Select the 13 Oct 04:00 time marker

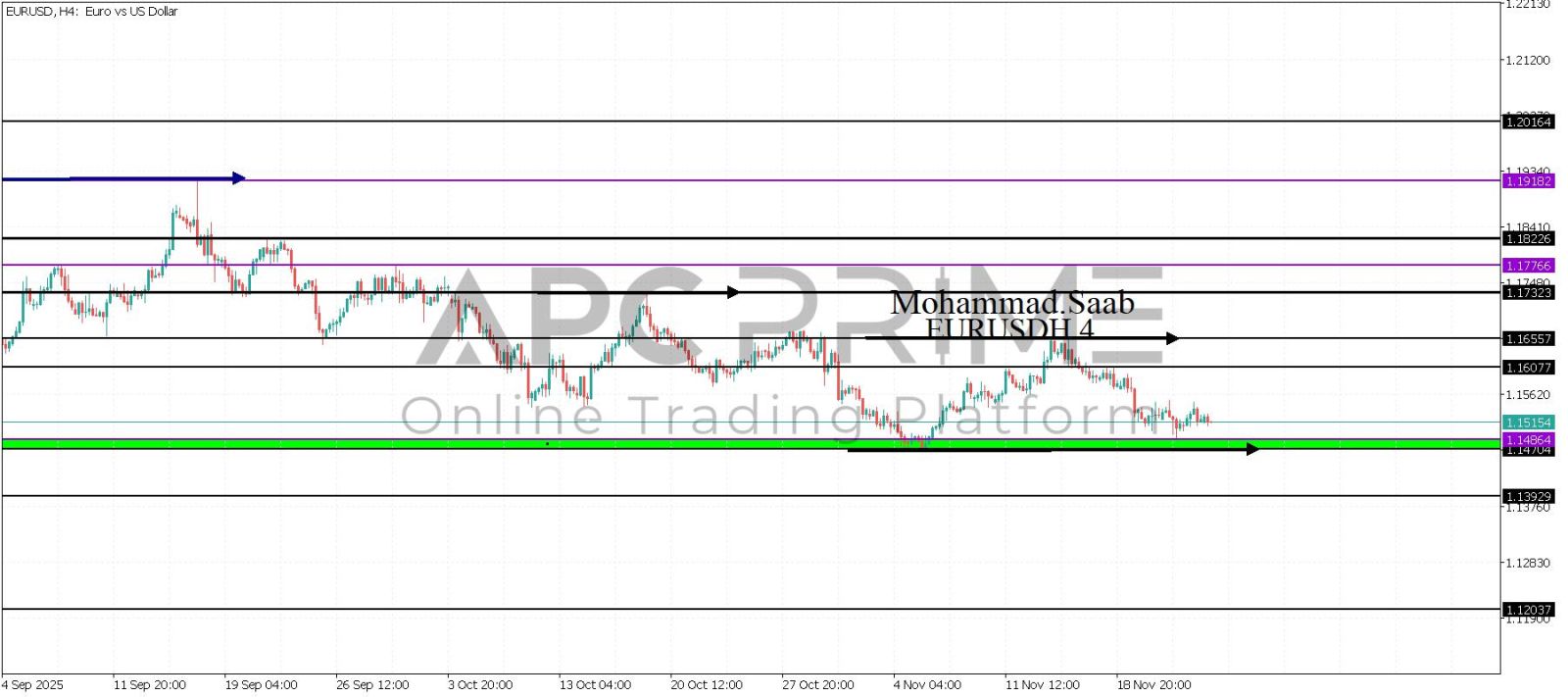point(595,684)
